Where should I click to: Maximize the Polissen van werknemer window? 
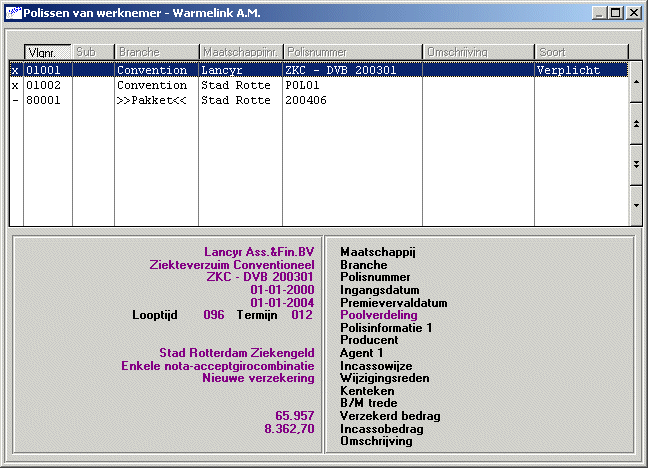click(x=614, y=13)
